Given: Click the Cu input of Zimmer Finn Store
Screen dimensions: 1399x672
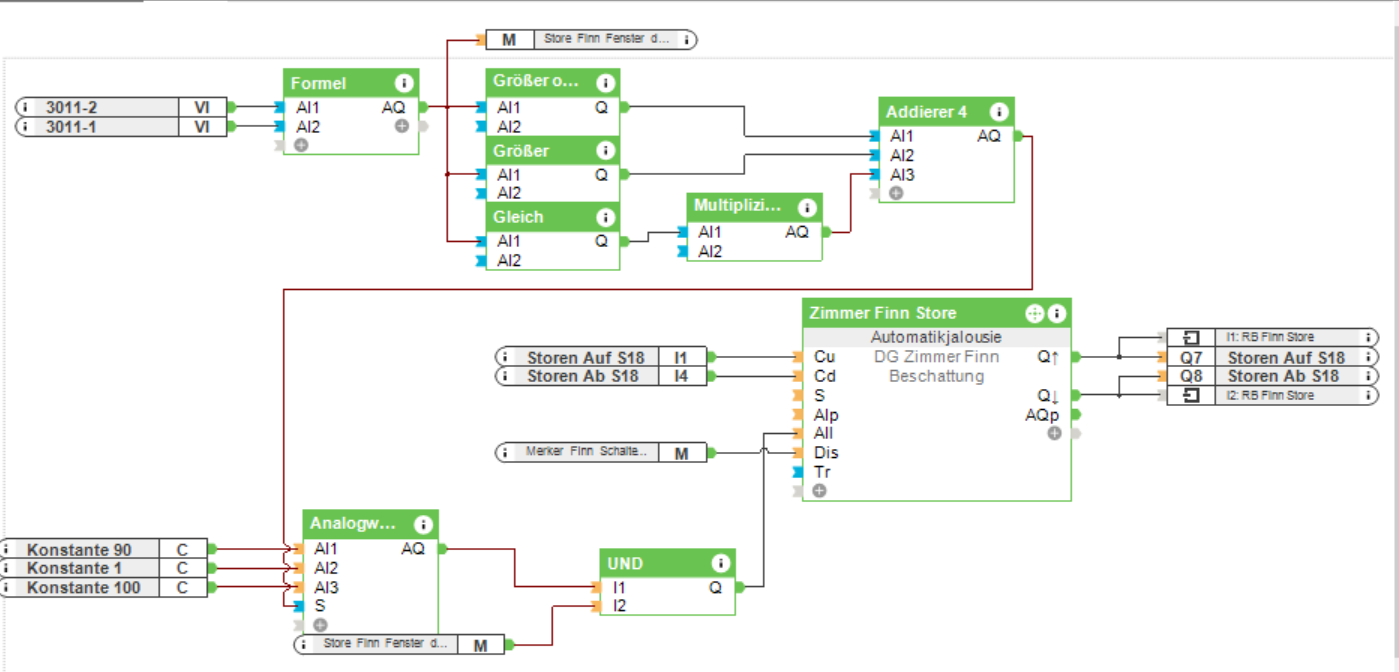Looking at the screenshot, I should click(x=824, y=356).
